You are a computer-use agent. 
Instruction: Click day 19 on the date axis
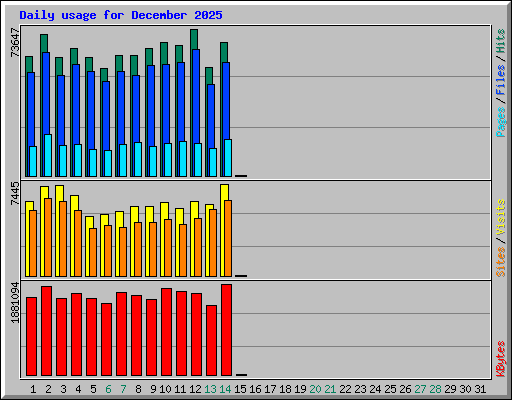[300, 389]
